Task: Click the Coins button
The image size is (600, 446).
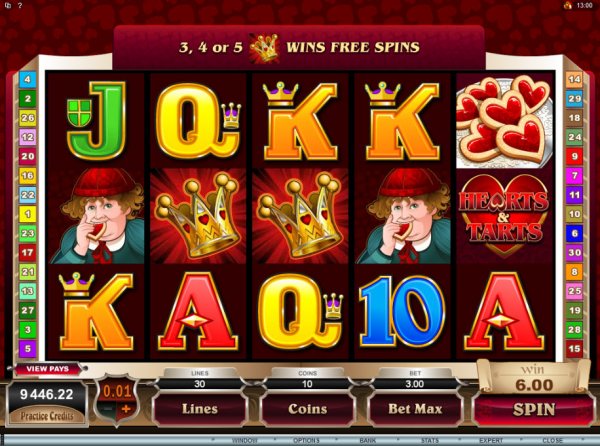Action: [307, 409]
